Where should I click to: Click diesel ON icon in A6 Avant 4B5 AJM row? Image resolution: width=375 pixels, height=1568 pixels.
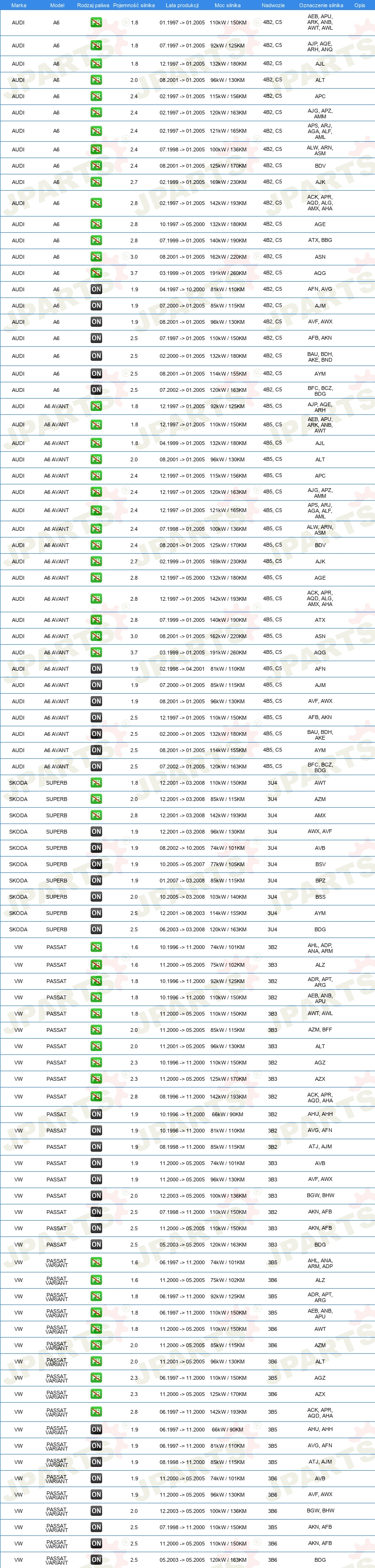[x=96, y=686]
